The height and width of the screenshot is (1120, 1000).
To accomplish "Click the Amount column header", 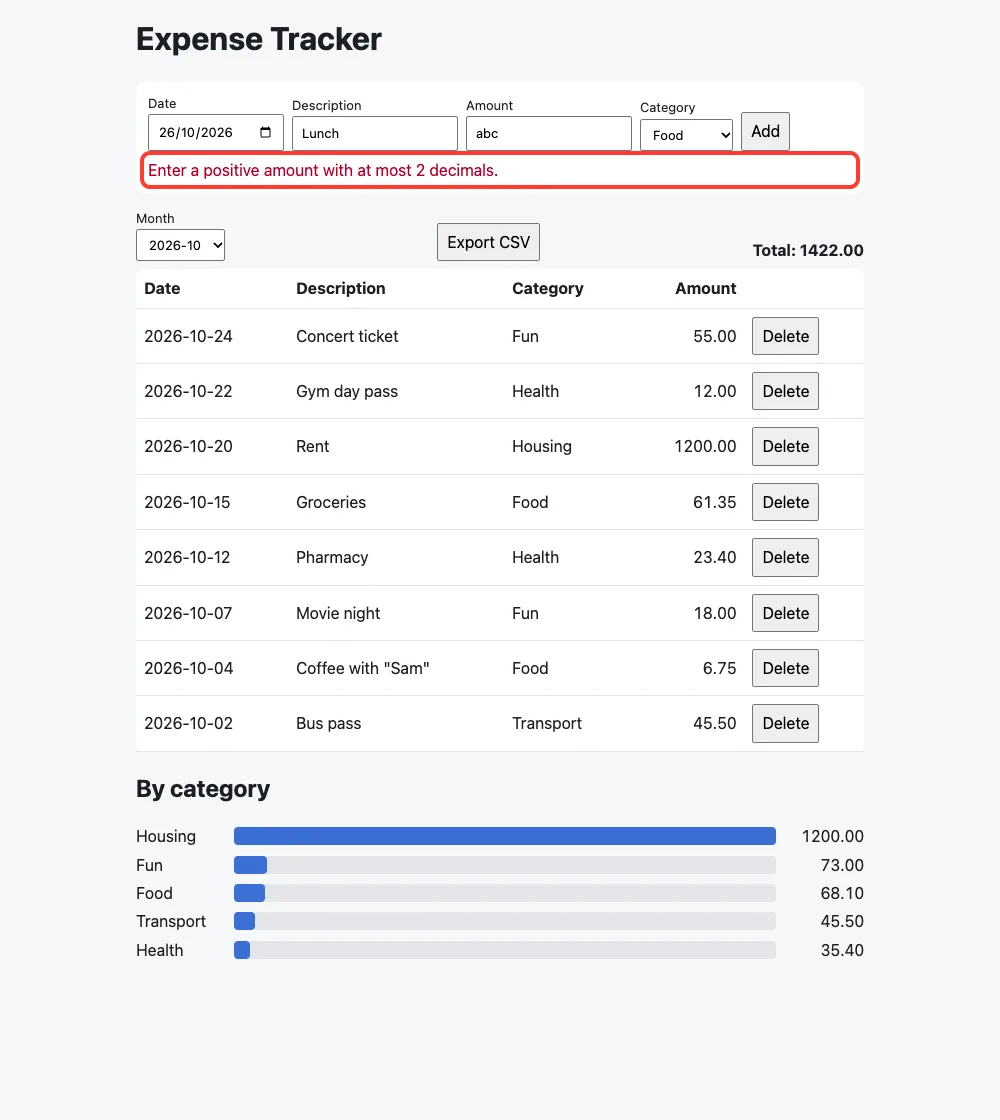I will pyautogui.click(x=706, y=289).
